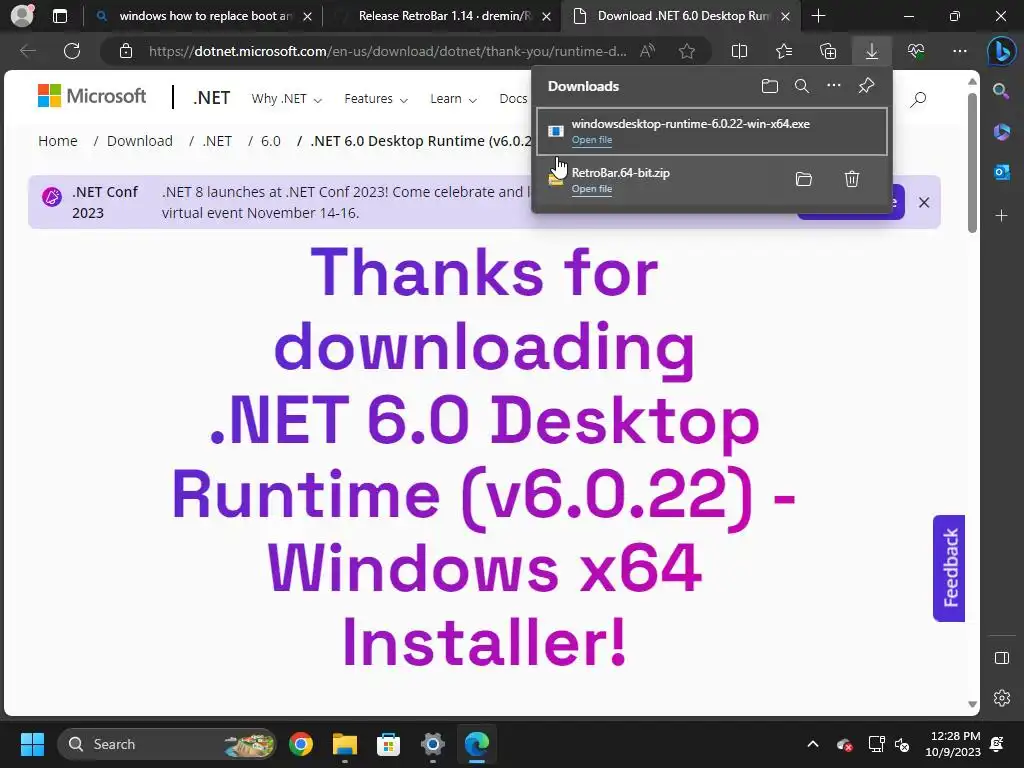
Task: Open sidebar search icon
Action: click(x=1001, y=91)
